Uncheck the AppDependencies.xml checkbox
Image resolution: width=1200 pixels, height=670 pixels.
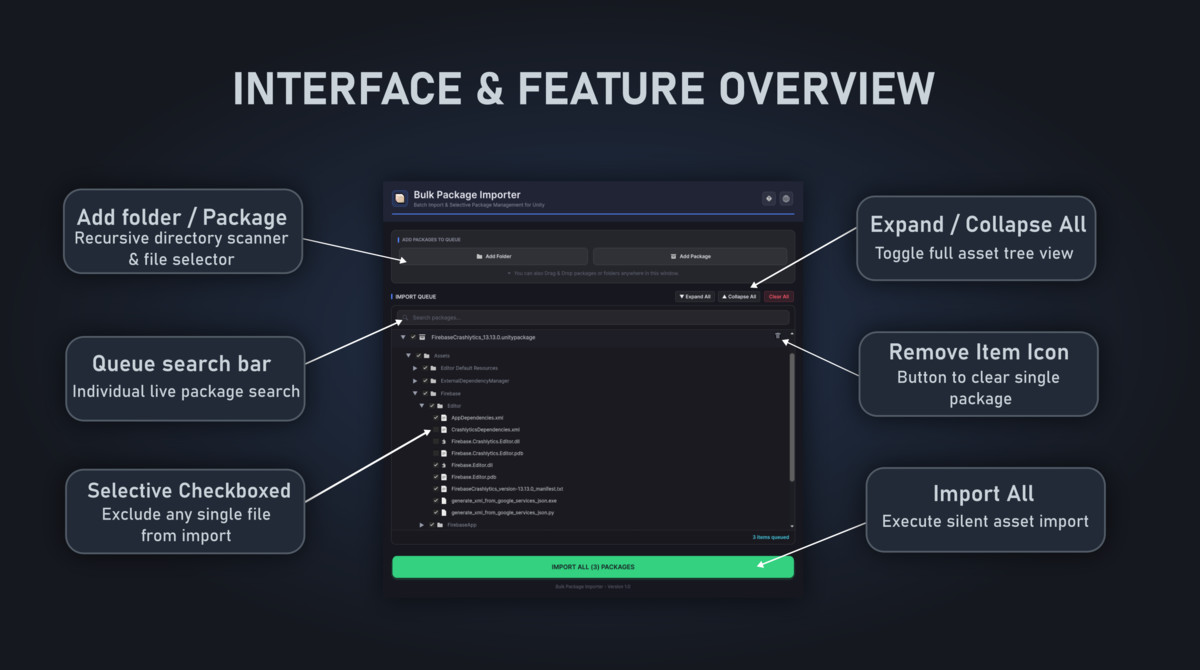coord(436,417)
